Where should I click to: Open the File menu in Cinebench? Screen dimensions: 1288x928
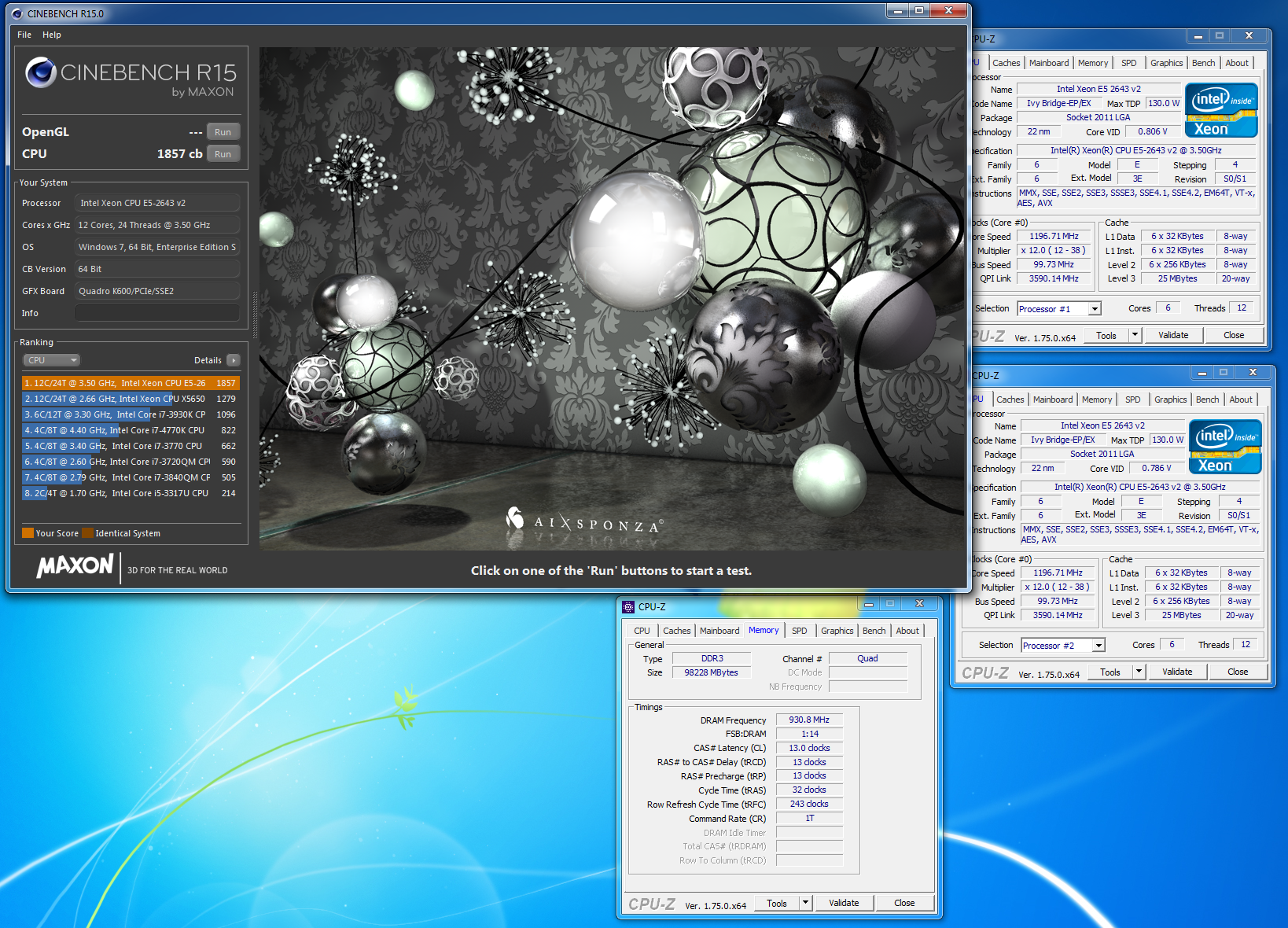point(24,35)
